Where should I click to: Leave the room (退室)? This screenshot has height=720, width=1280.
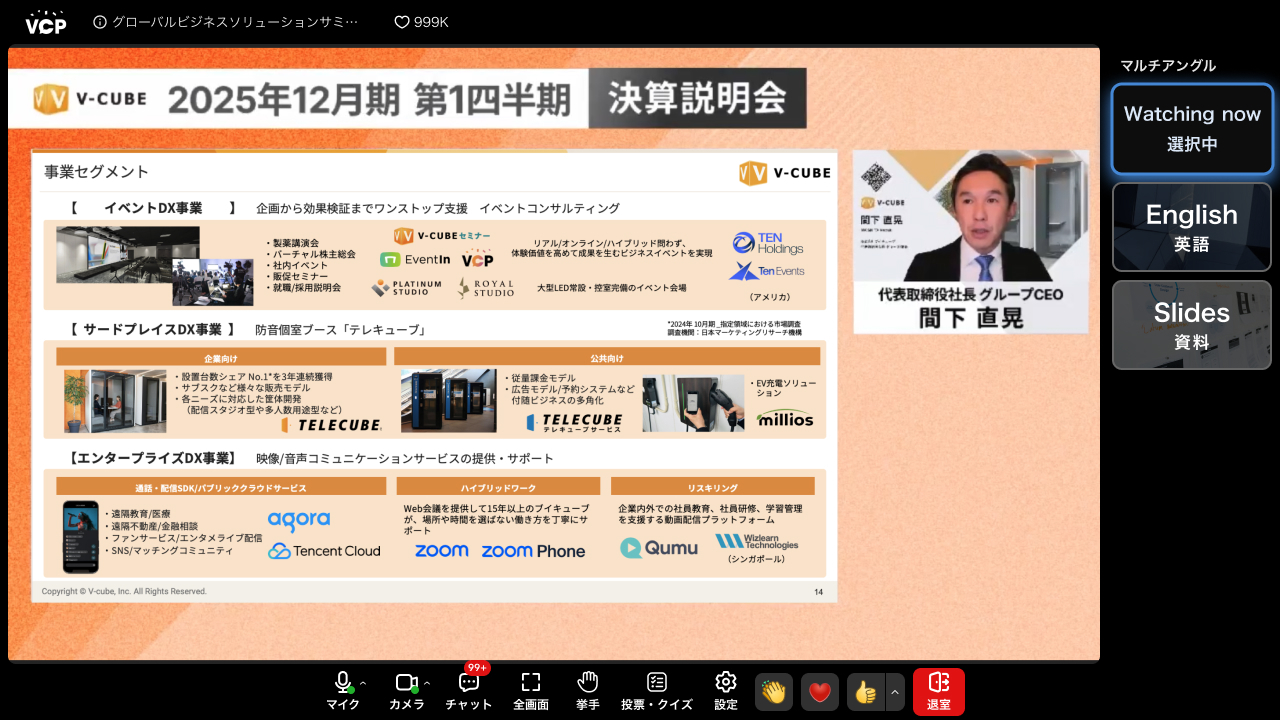939,692
